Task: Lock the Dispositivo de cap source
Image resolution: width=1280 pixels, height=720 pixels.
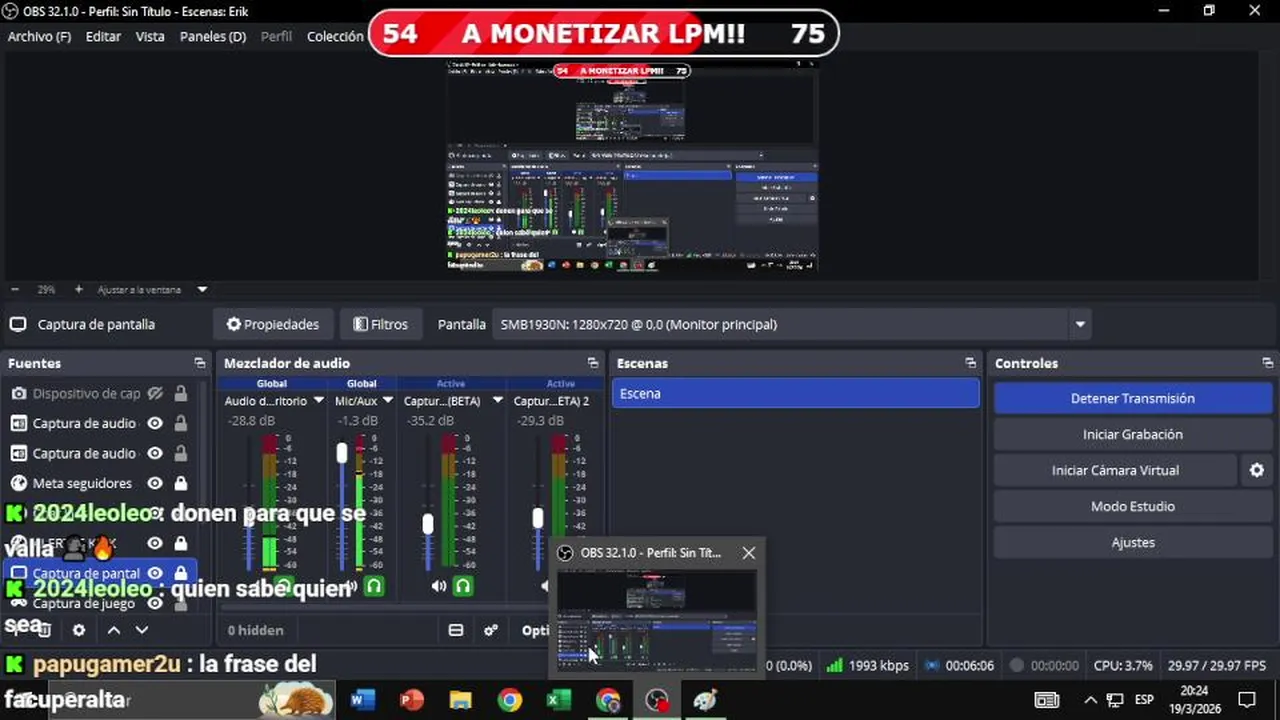Action: pos(181,393)
